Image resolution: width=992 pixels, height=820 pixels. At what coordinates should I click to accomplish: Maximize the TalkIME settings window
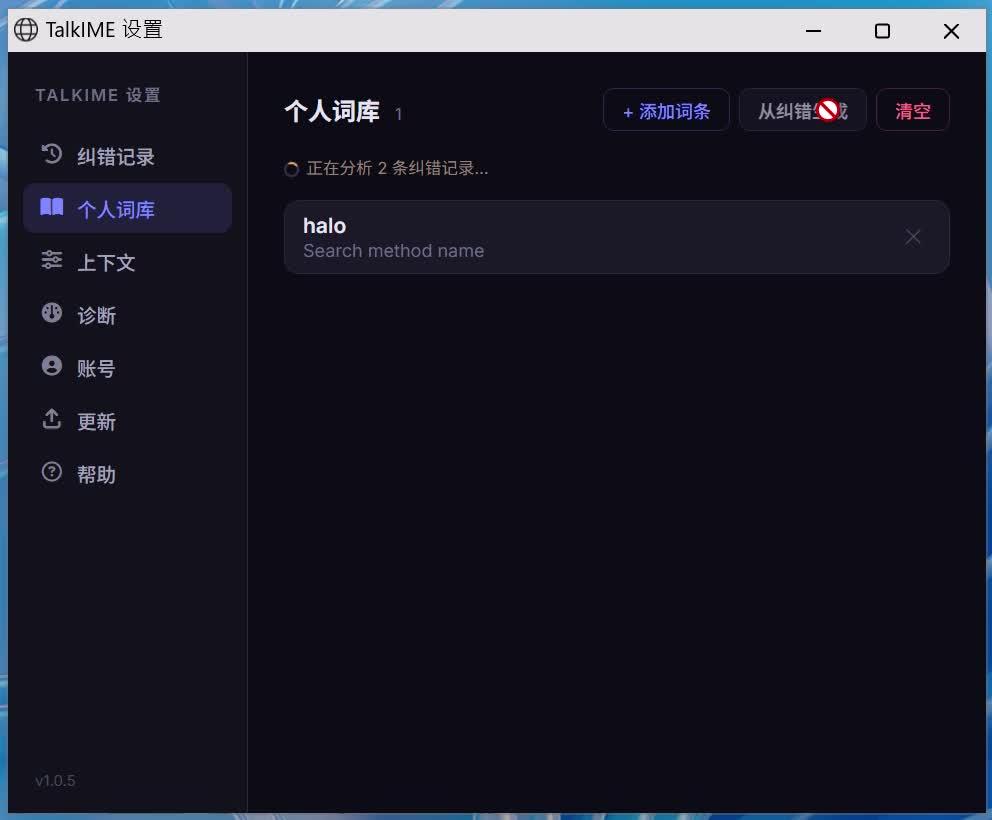pos(882,30)
